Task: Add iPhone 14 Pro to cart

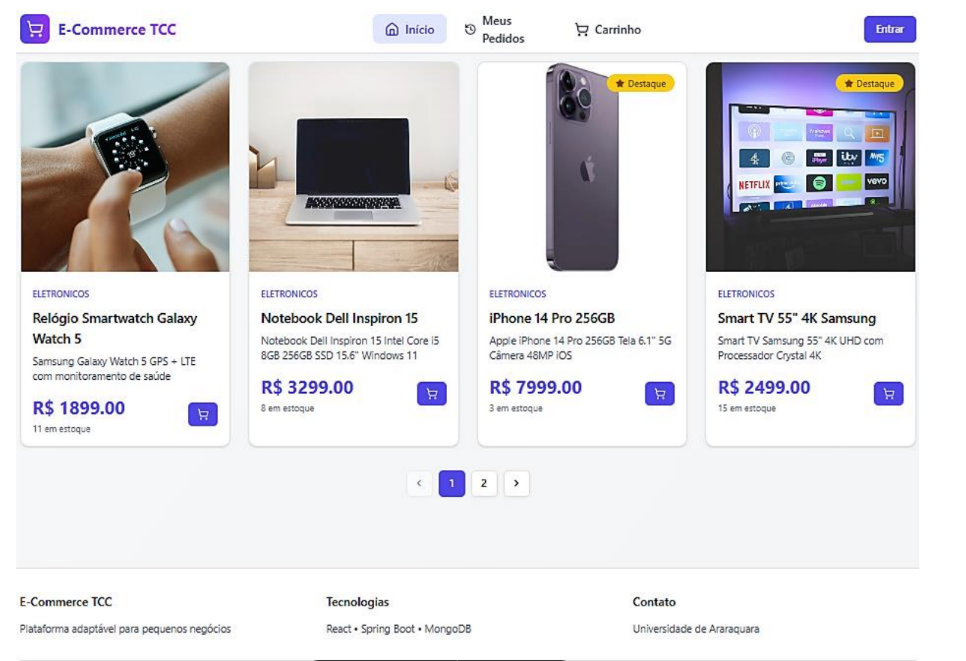Action: pos(660,394)
